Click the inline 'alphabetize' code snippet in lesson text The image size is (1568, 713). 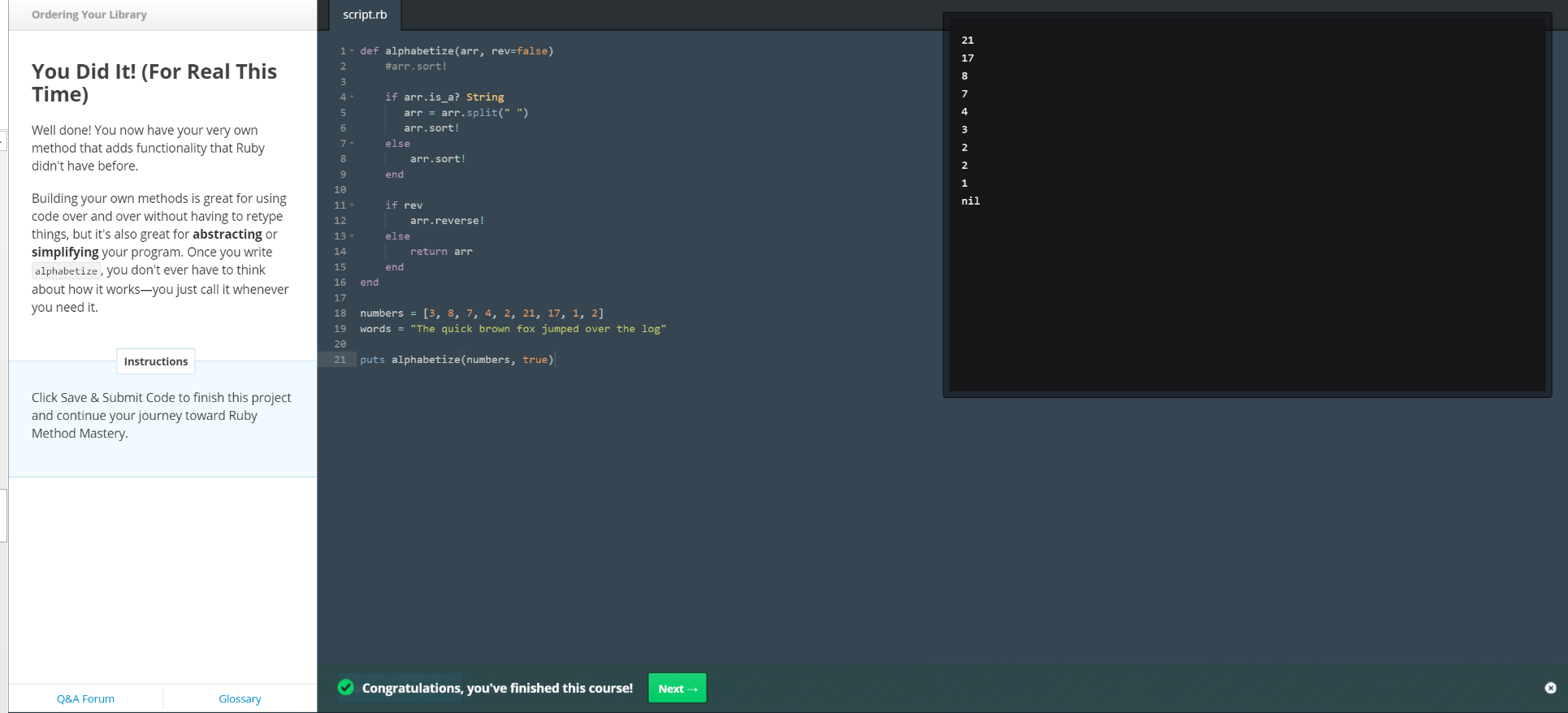pos(66,271)
